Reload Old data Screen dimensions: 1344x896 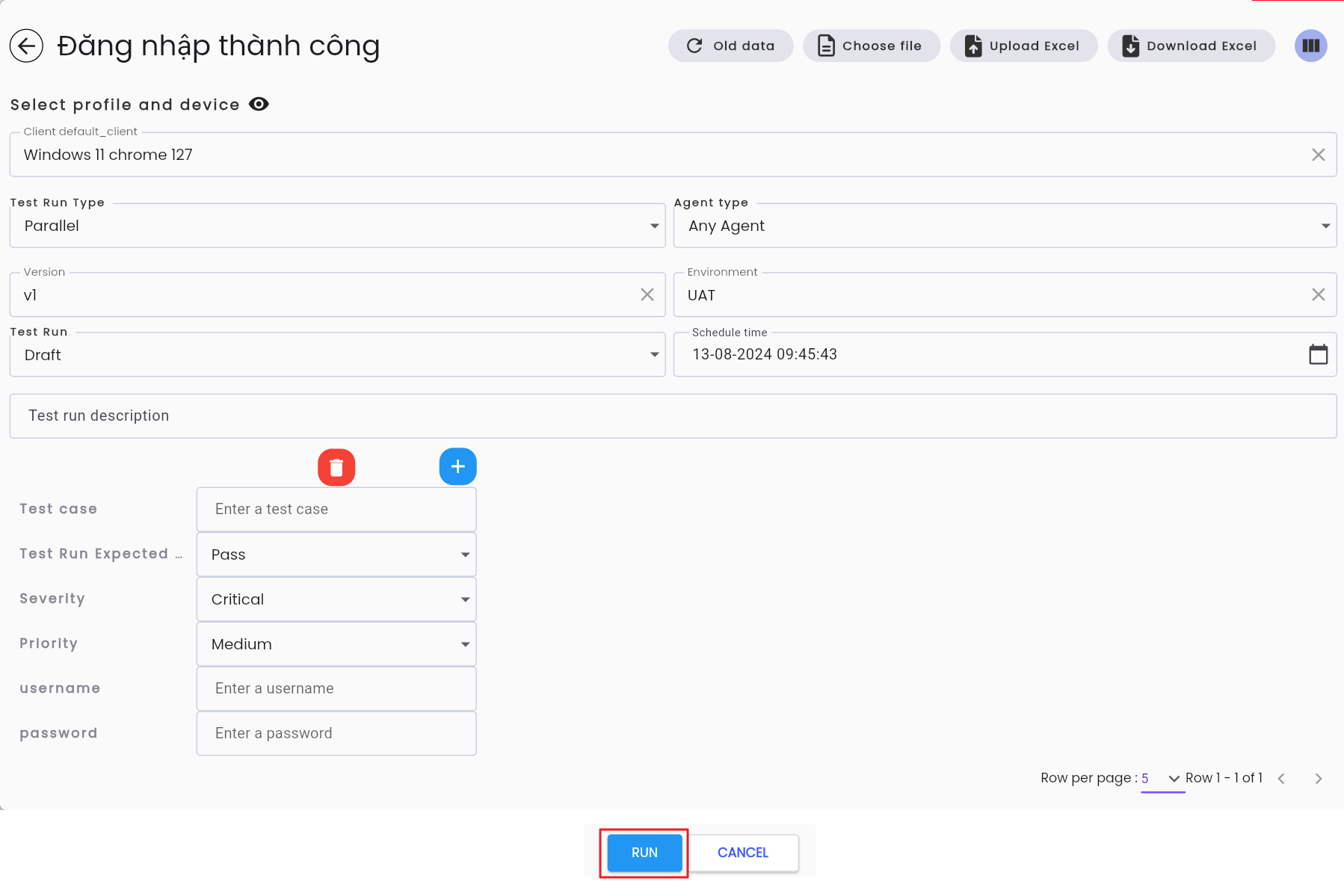730,46
